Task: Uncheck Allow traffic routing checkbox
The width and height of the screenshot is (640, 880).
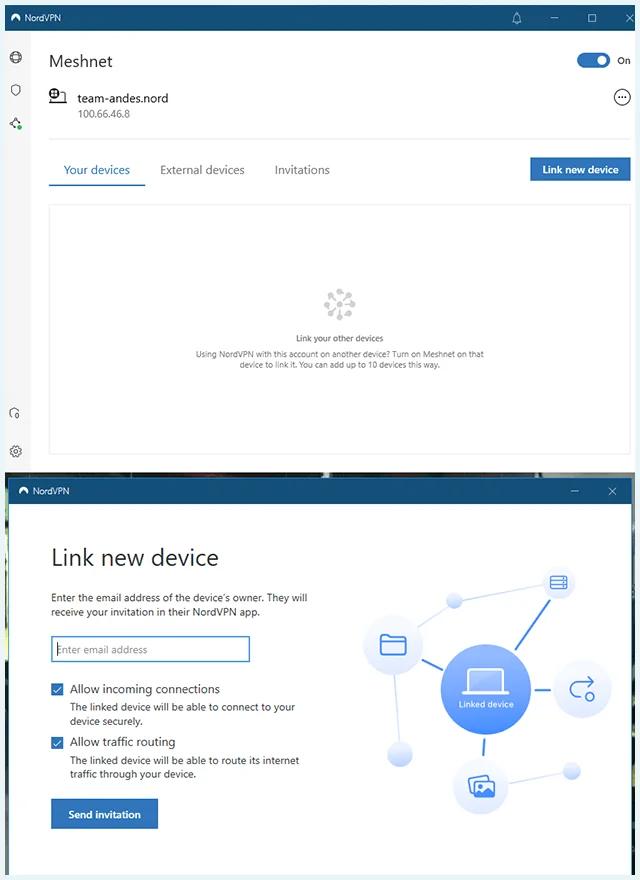Action: click(x=57, y=742)
